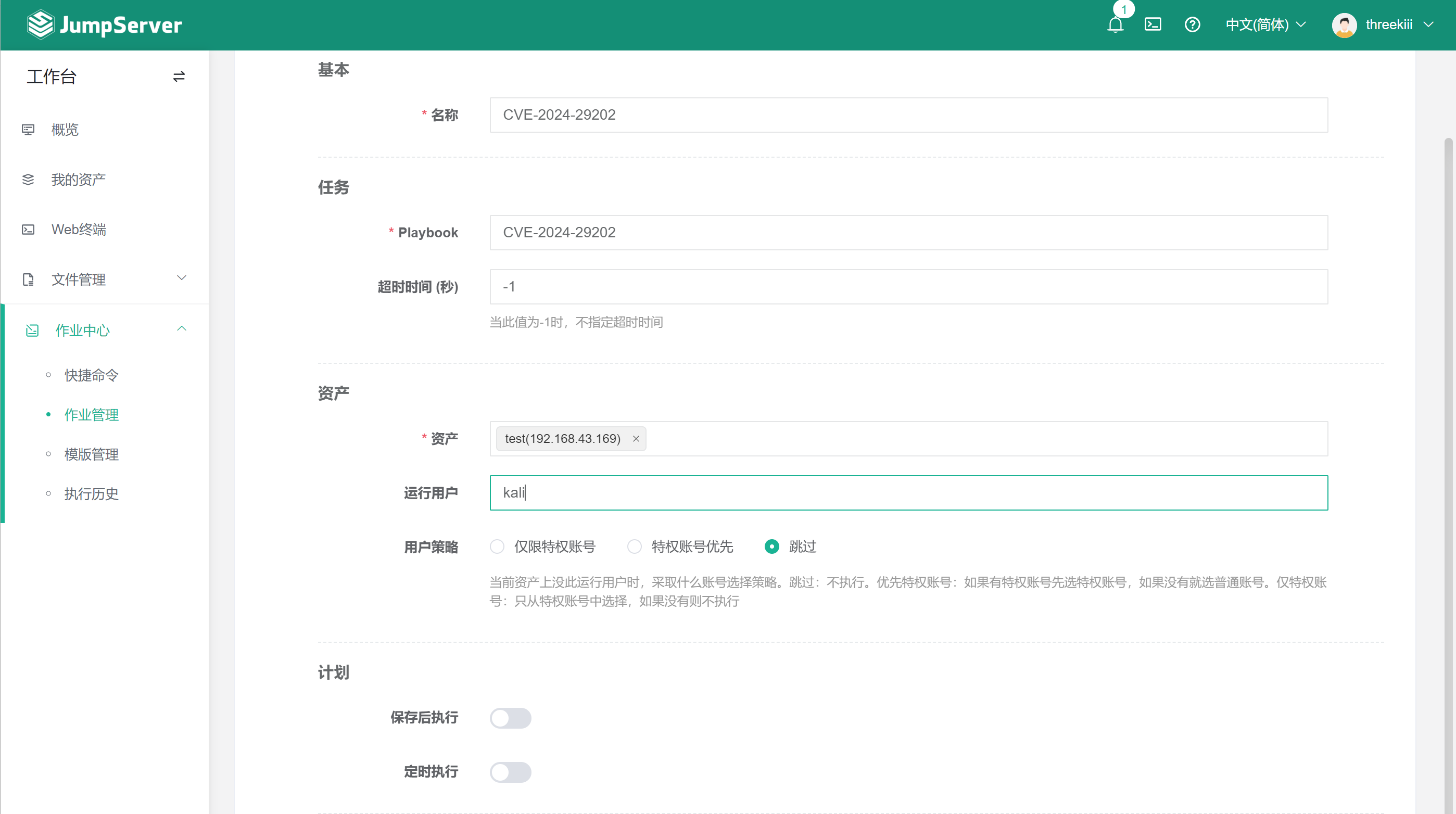
Task: Enable the 定时执行 toggle switch
Action: point(510,772)
